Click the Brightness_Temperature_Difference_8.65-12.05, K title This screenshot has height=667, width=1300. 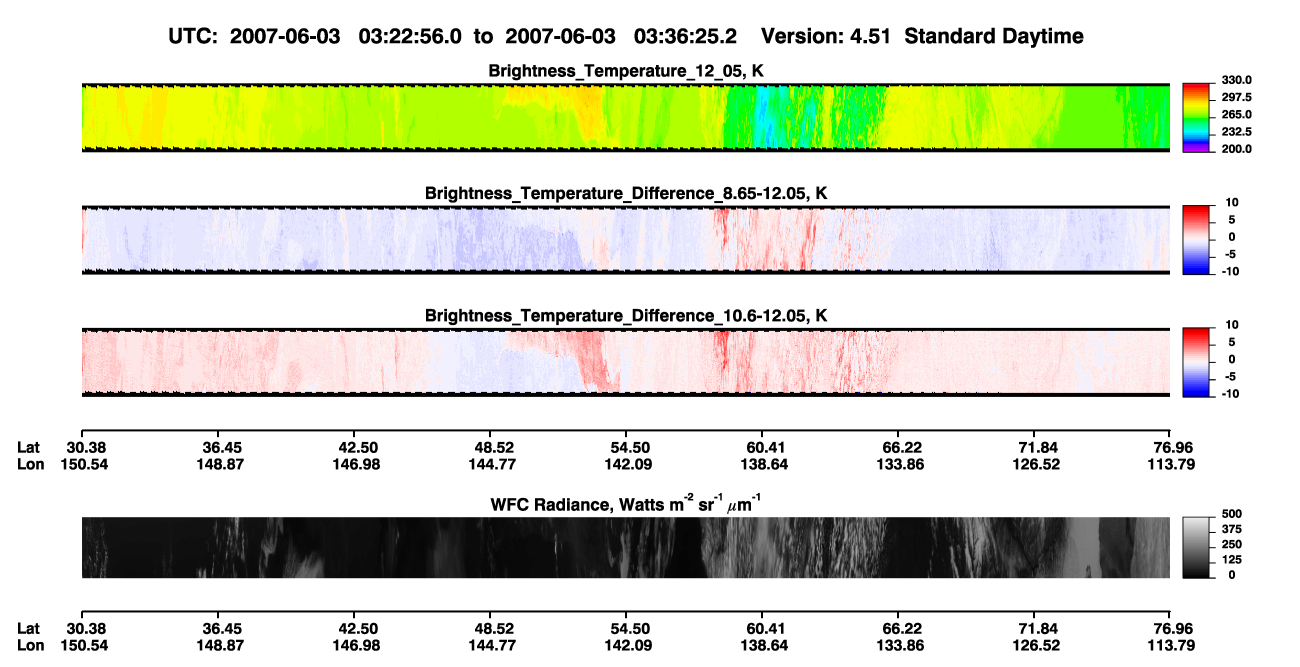[626, 193]
